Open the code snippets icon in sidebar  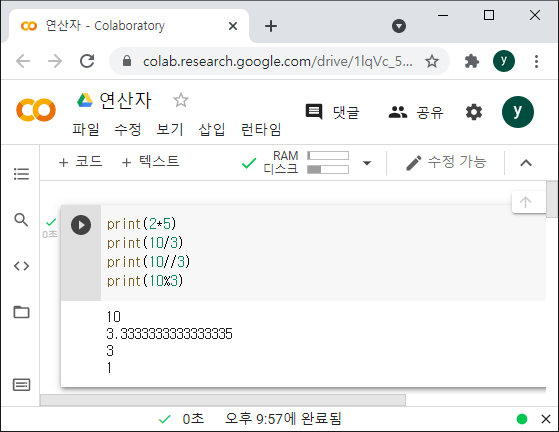tap(21, 266)
